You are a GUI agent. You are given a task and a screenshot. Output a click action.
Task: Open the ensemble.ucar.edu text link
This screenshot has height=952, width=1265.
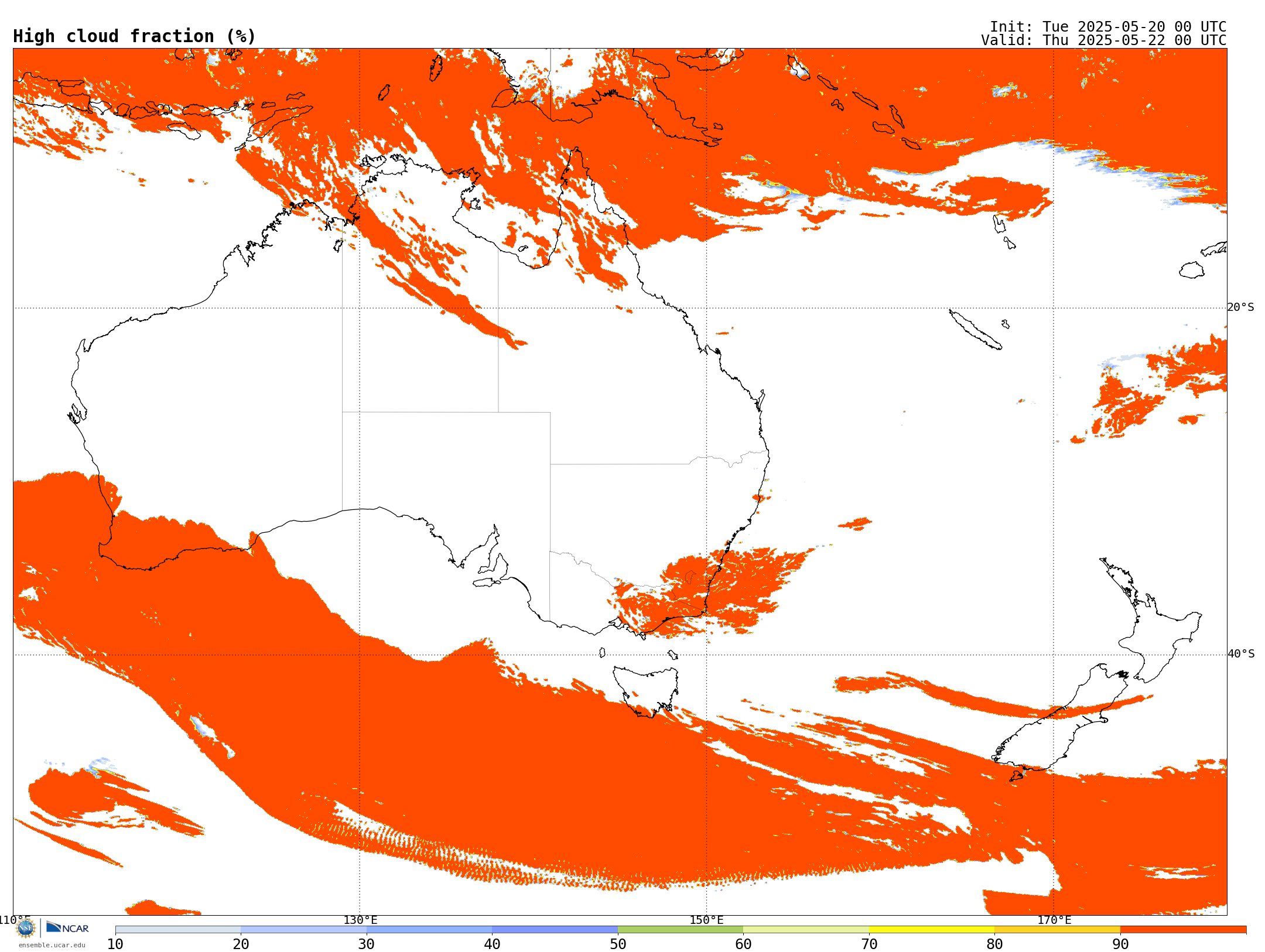click(52, 945)
